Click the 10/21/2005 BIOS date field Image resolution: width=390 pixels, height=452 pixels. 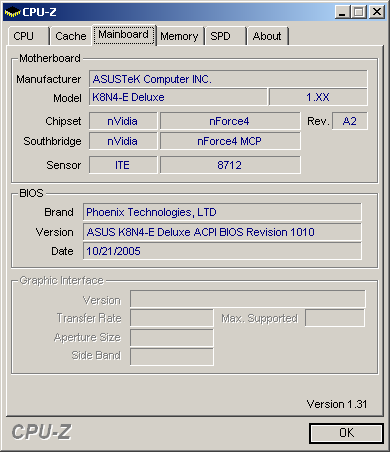click(x=222, y=251)
